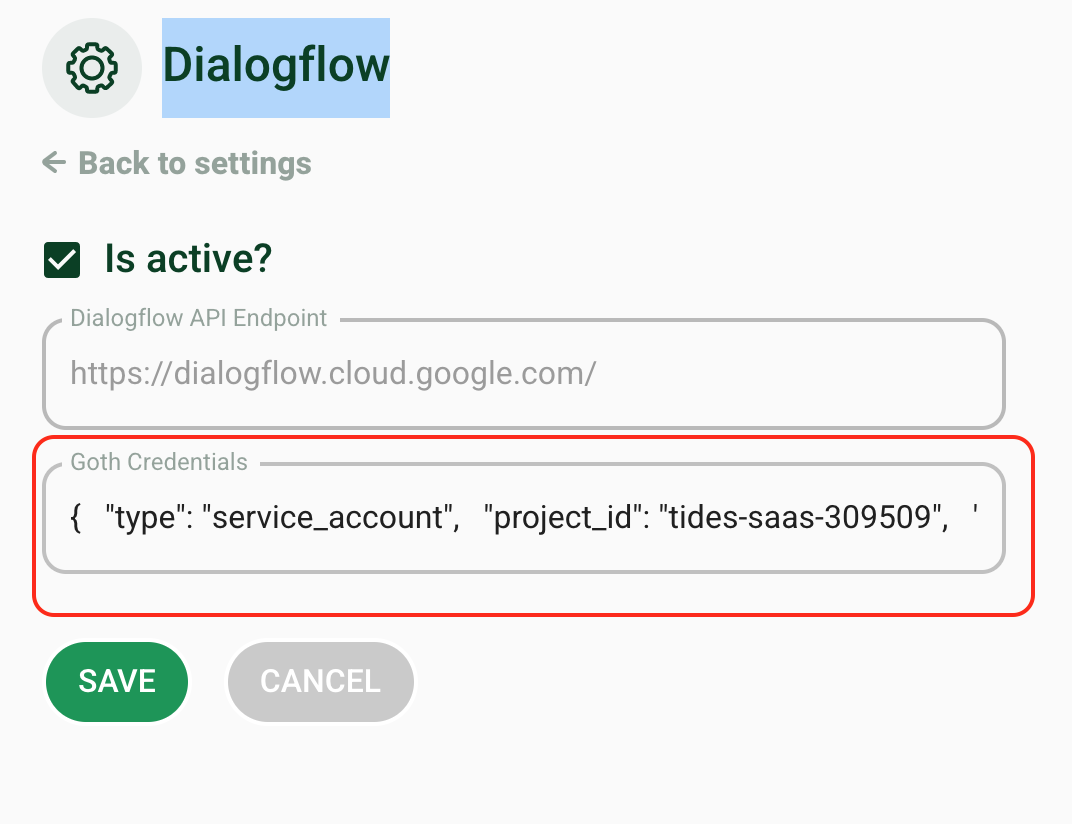The width and height of the screenshot is (1072, 824).
Task: Cancel the Dialogflow changes
Action: pos(321,681)
